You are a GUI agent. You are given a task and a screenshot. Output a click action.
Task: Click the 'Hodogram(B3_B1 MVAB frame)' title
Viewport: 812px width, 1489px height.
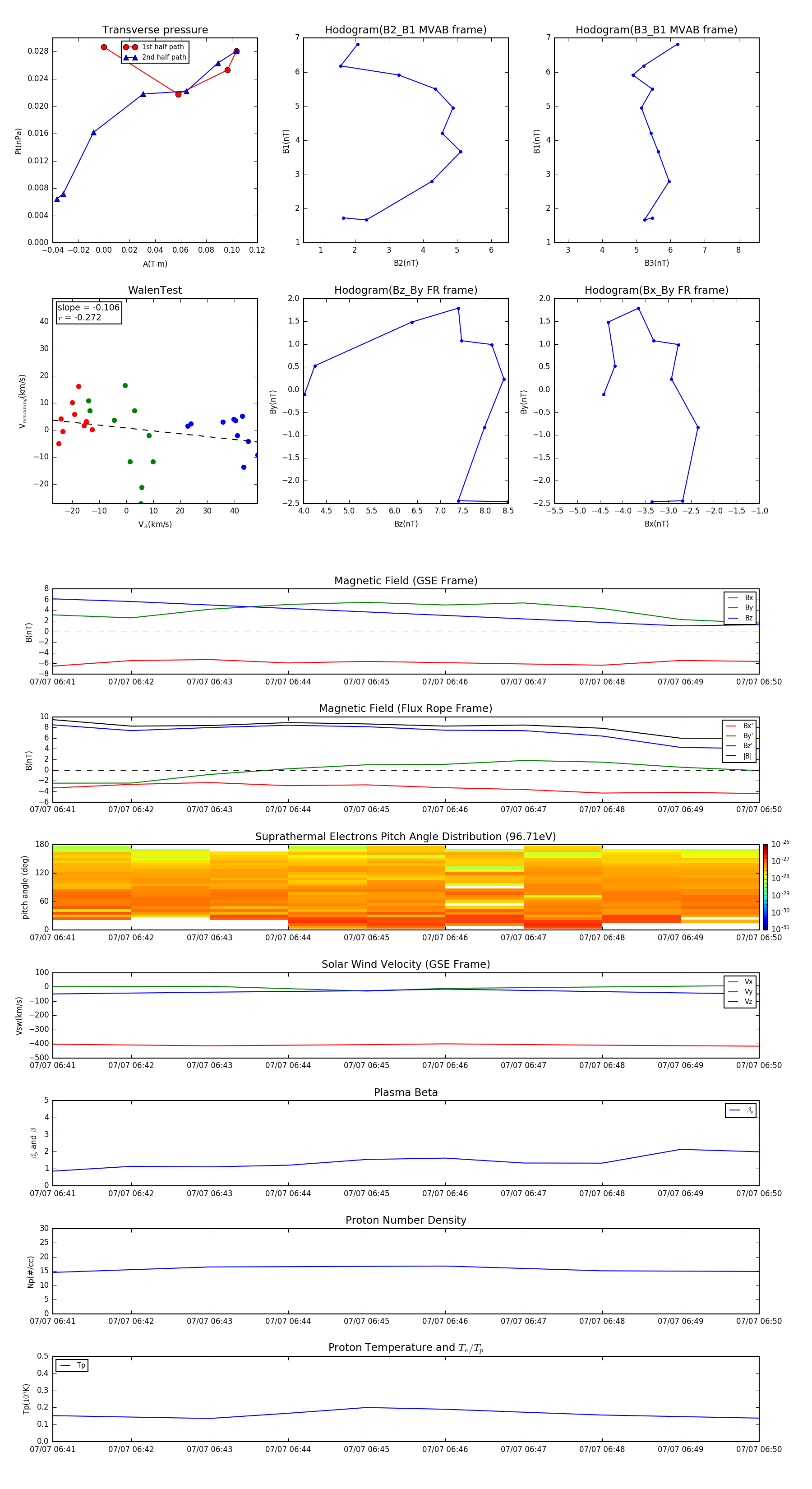point(656,30)
